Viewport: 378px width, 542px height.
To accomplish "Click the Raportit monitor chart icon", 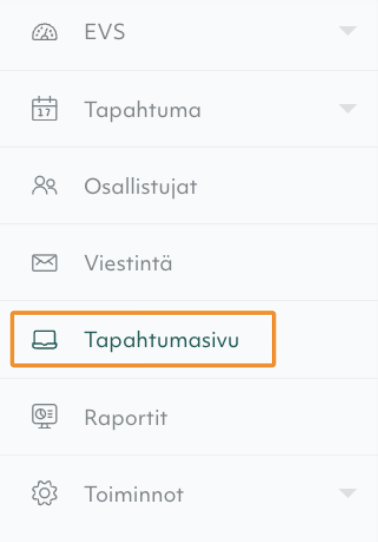I will tap(45, 416).
